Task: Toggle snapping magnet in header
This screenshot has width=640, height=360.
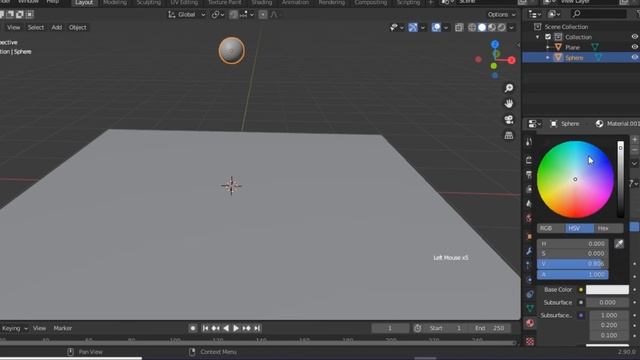Action: (233, 15)
